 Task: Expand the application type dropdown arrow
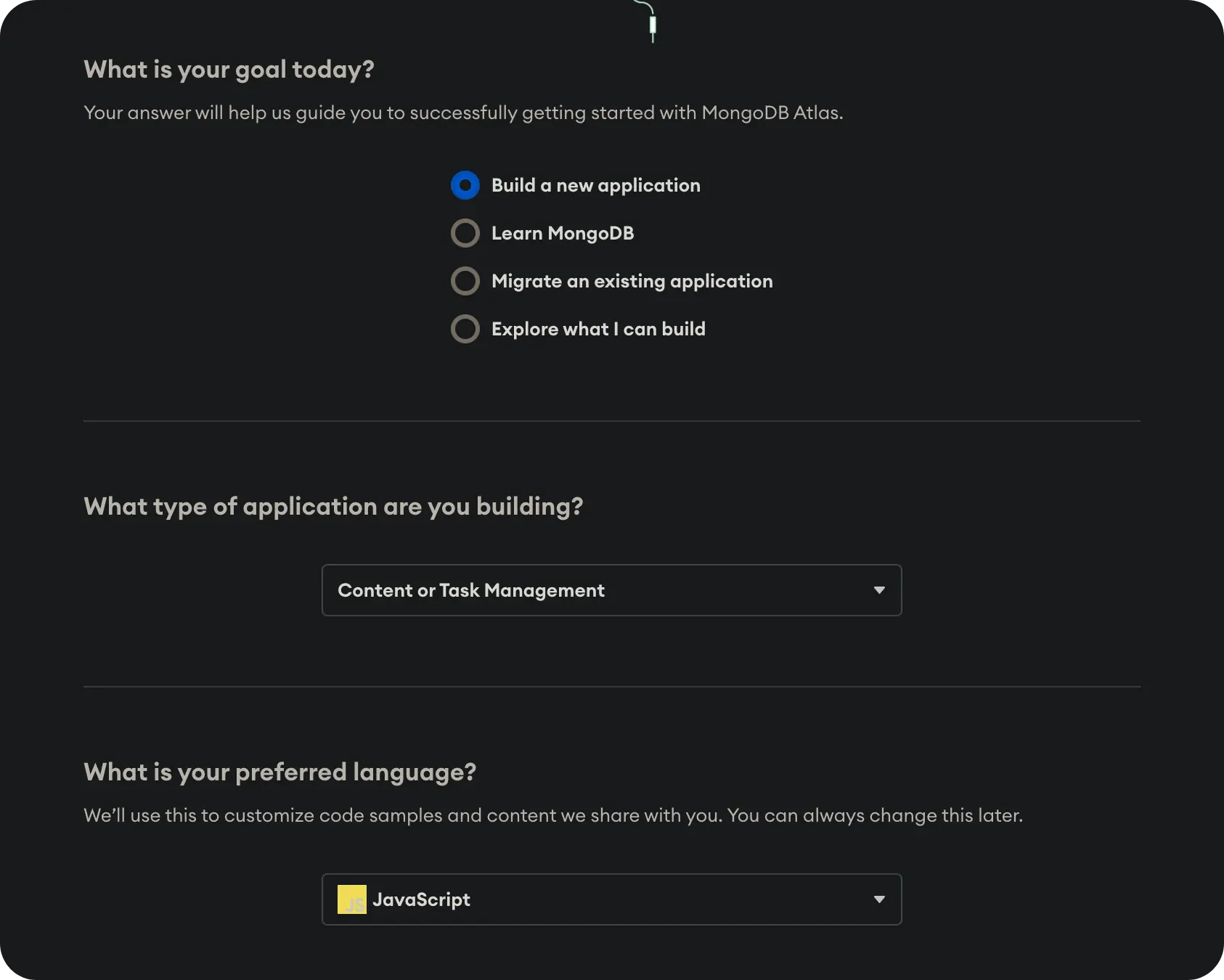pyautogui.click(x=879, y=590)
